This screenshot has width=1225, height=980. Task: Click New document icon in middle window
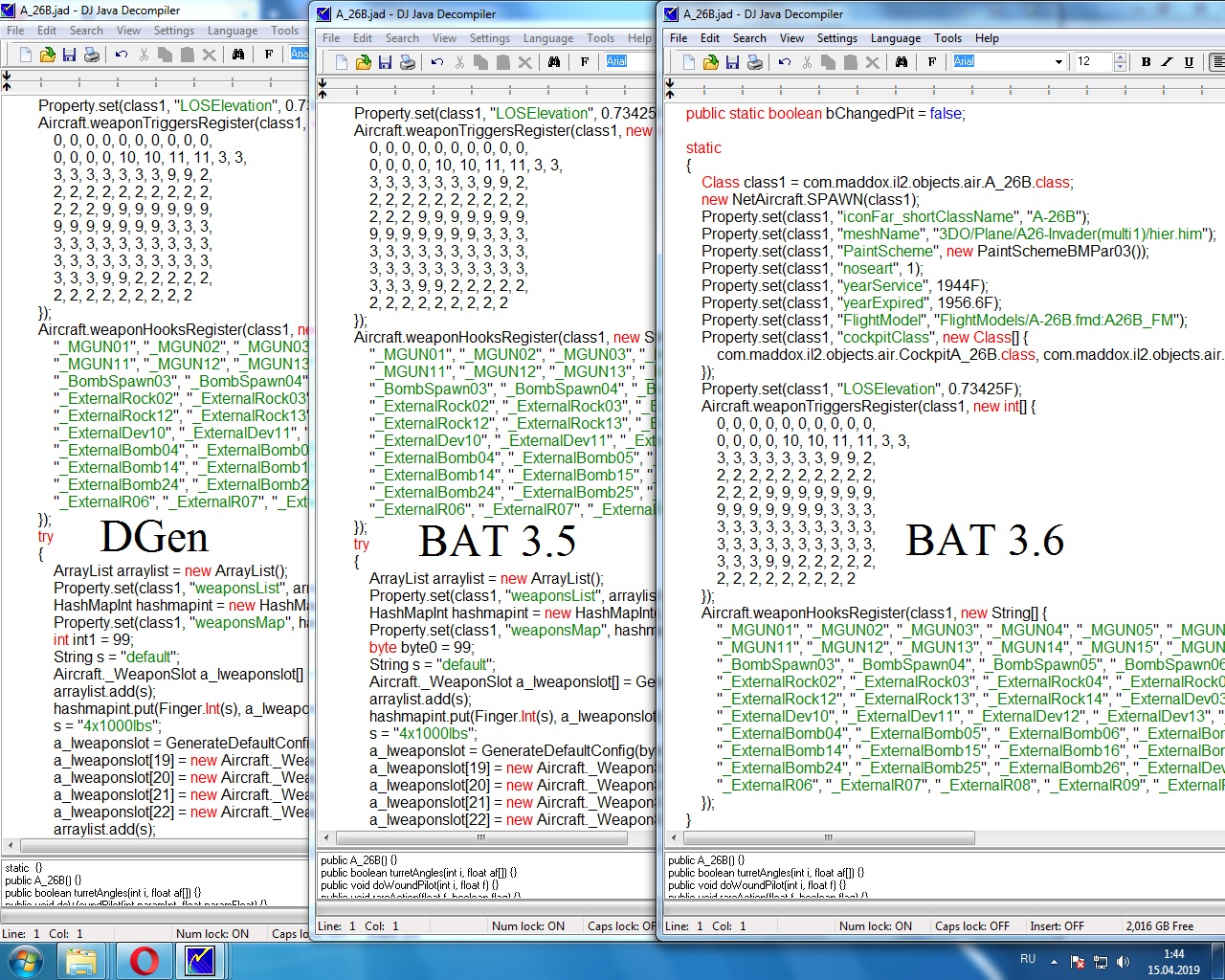pyautogui.click(x=342, y=62)
